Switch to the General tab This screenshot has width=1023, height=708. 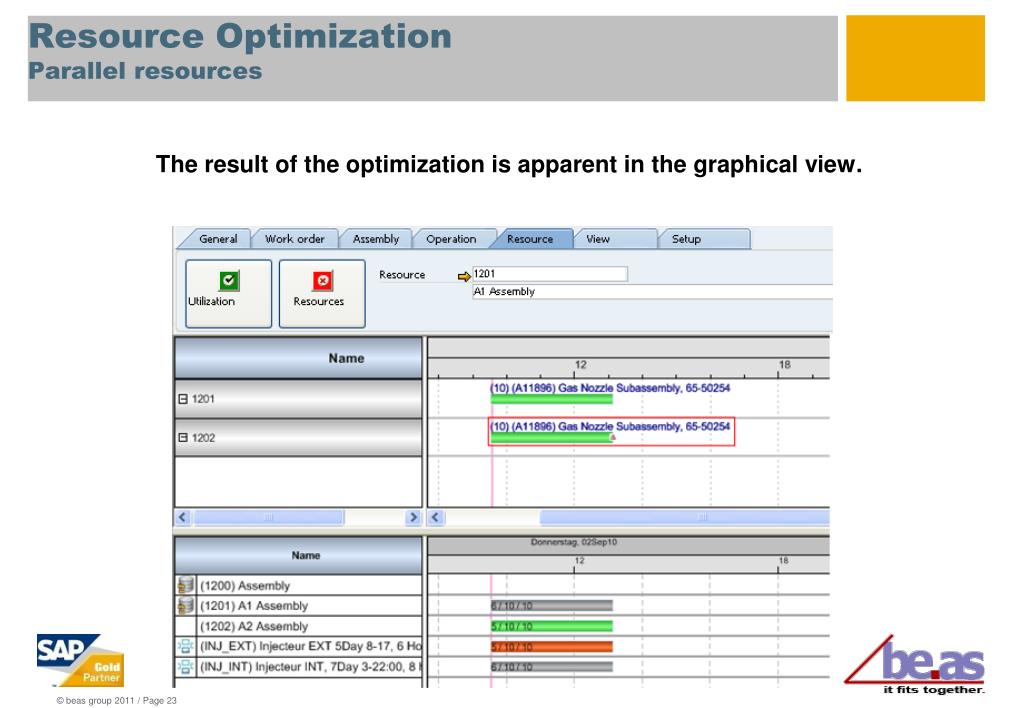pos(218,239)
